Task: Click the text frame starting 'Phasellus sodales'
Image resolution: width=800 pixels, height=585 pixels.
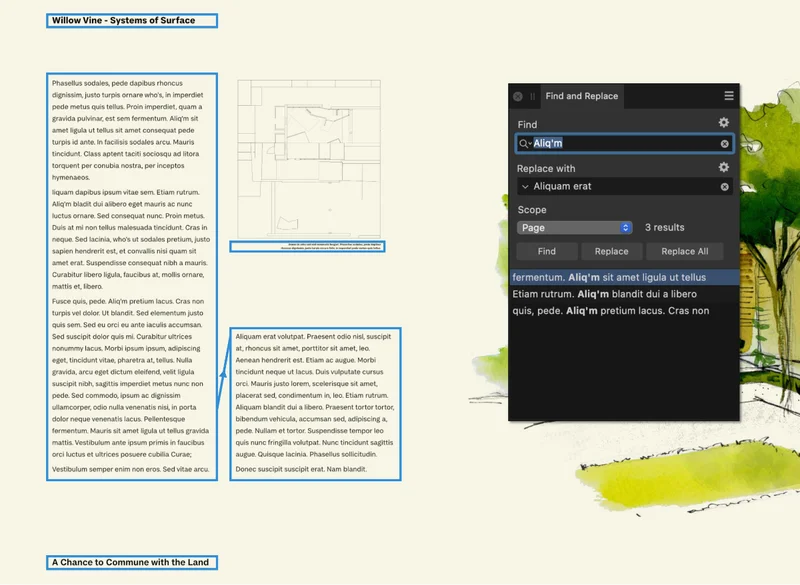Action: (132, 276)
